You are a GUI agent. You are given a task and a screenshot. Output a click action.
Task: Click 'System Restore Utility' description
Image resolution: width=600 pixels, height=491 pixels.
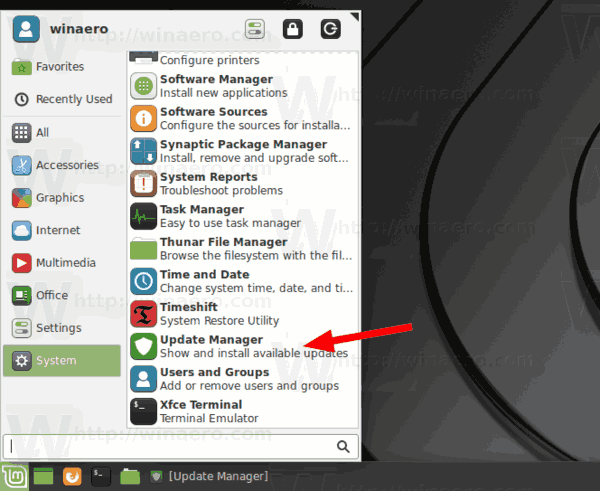click(220, 321)
